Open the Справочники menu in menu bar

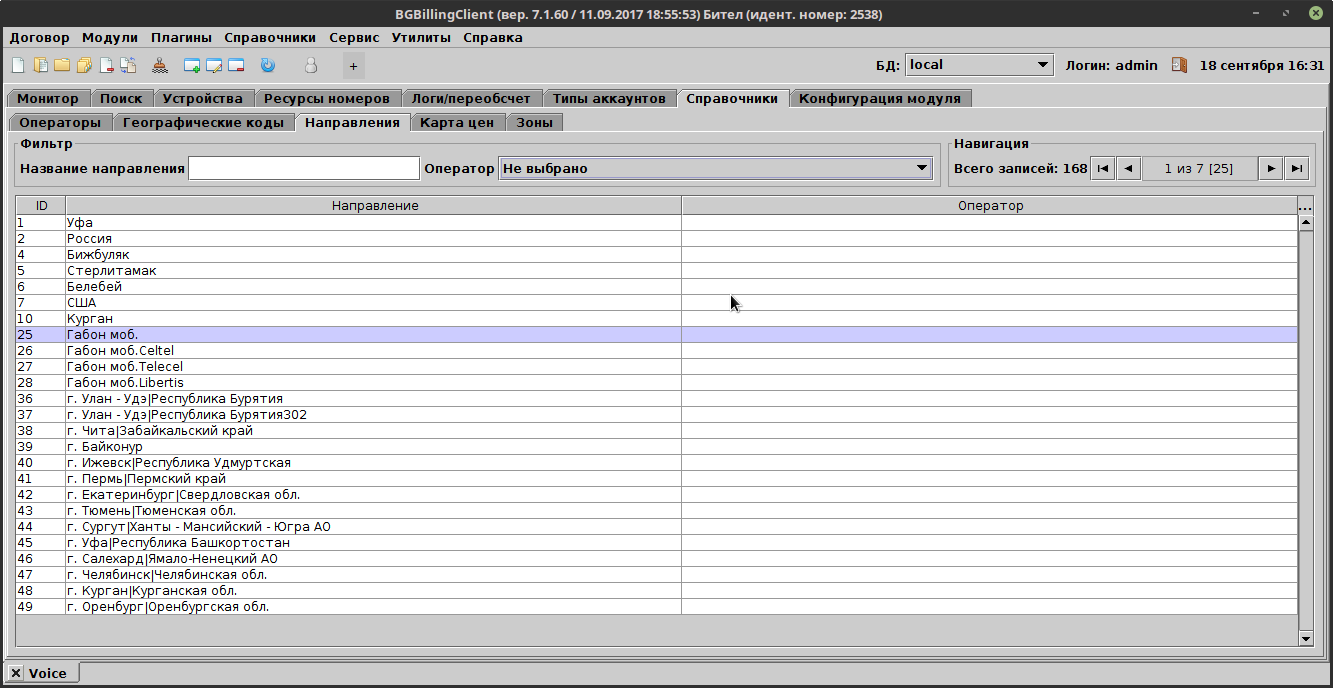point(270,37)
